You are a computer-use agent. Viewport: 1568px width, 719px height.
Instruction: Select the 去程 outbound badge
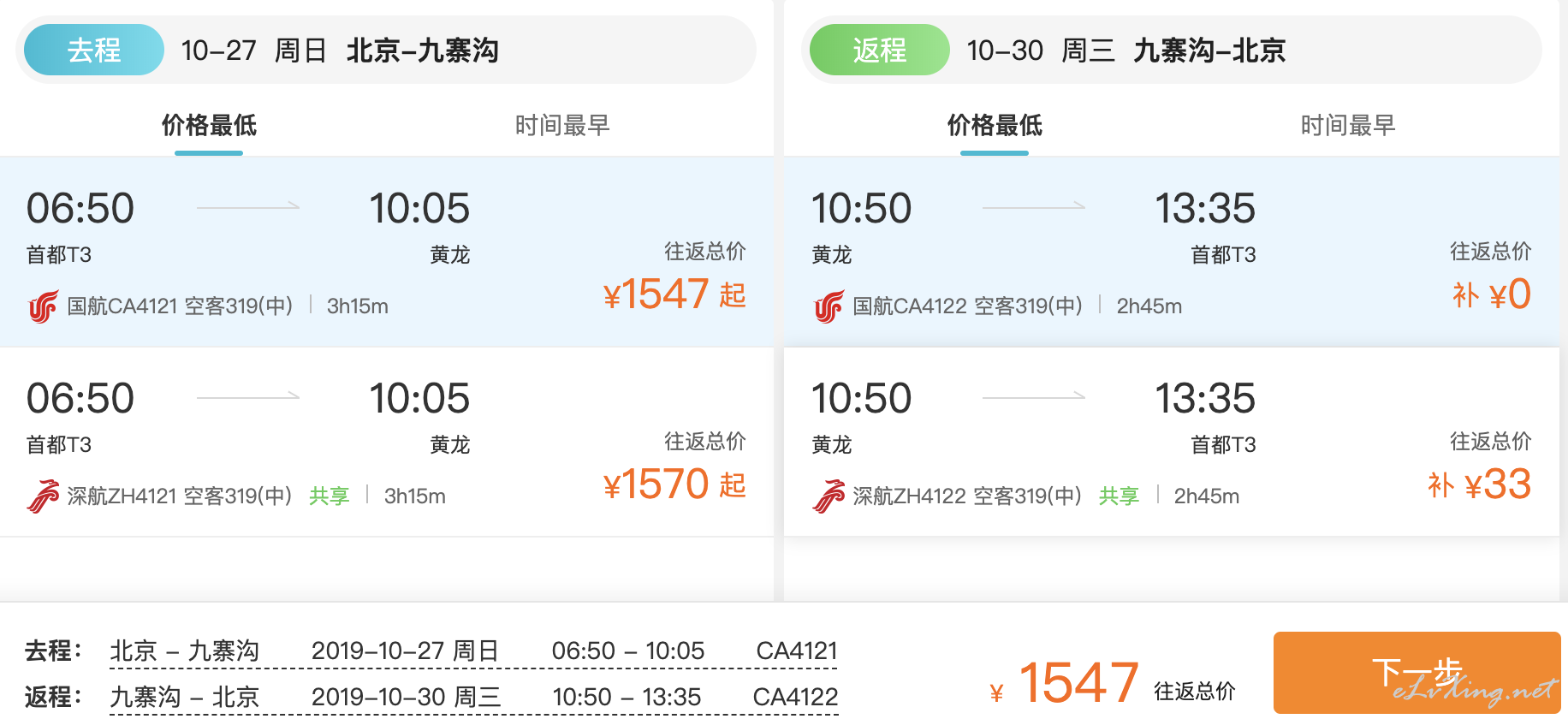click(94, 50)
